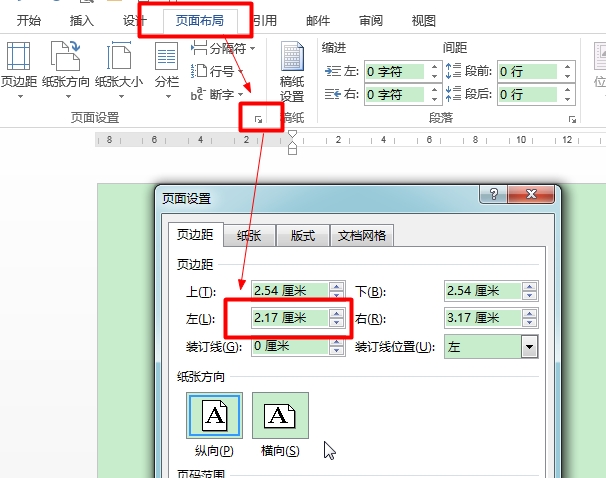Switch to the 审阅 ribbon tab
Viewport: 606px width, 478px height.
(371, 20)
